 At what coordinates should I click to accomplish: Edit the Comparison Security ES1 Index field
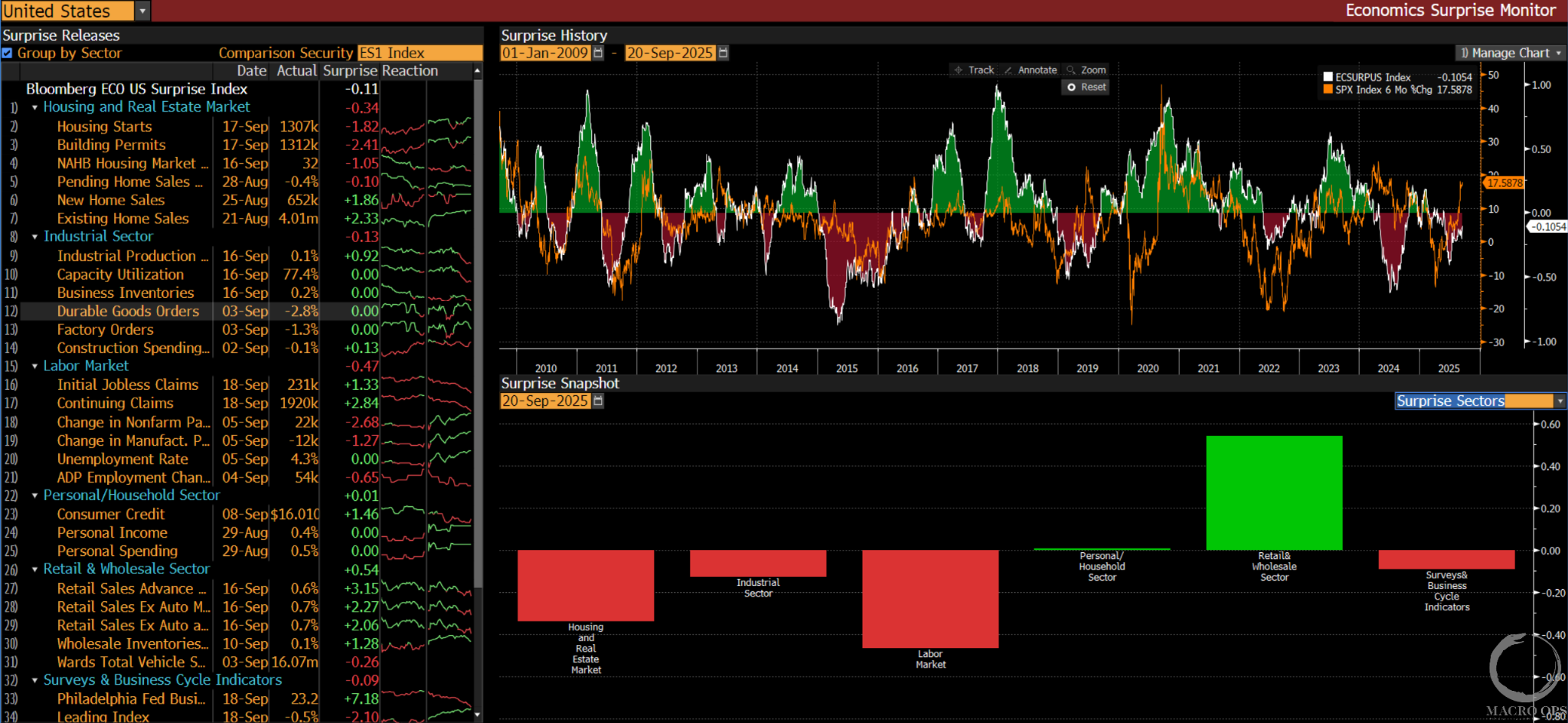420,53
